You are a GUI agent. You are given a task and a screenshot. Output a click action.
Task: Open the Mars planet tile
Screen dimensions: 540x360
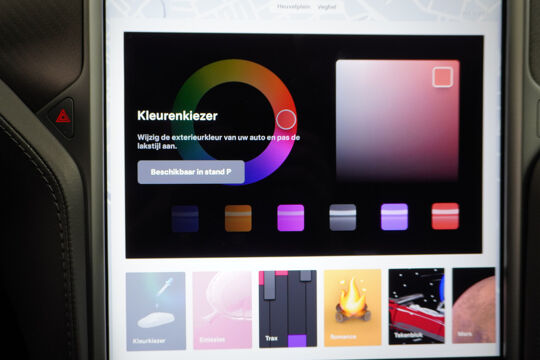pos(474,305)
